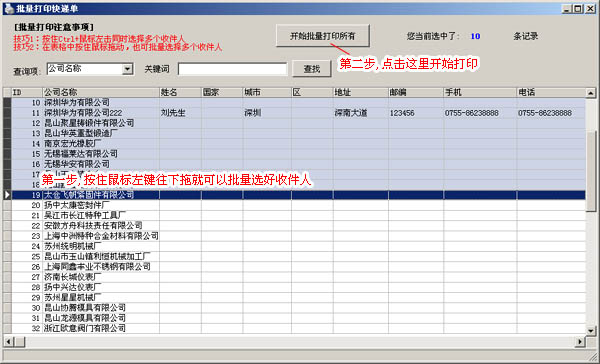Click the horizontal scrollbar thumb
The image size is (600, 364).
pyautogui.click(x=20, y=341)
